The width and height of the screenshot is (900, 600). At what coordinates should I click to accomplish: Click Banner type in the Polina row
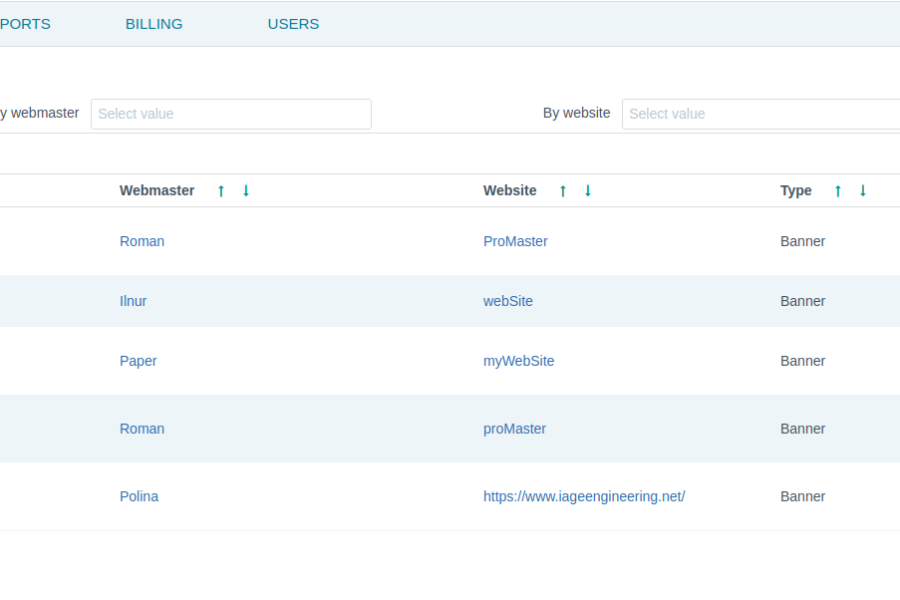(x=802, y=496)
